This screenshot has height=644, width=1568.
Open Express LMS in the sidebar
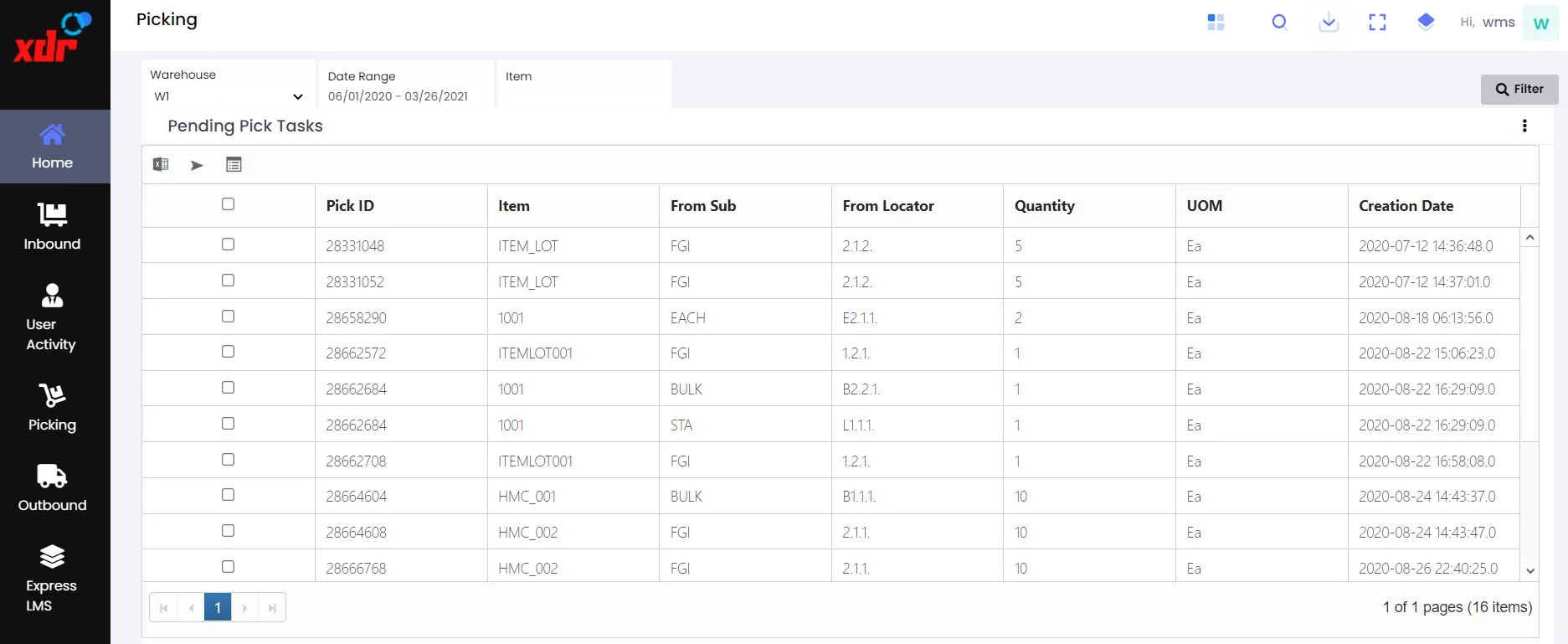tap(51, 579)
